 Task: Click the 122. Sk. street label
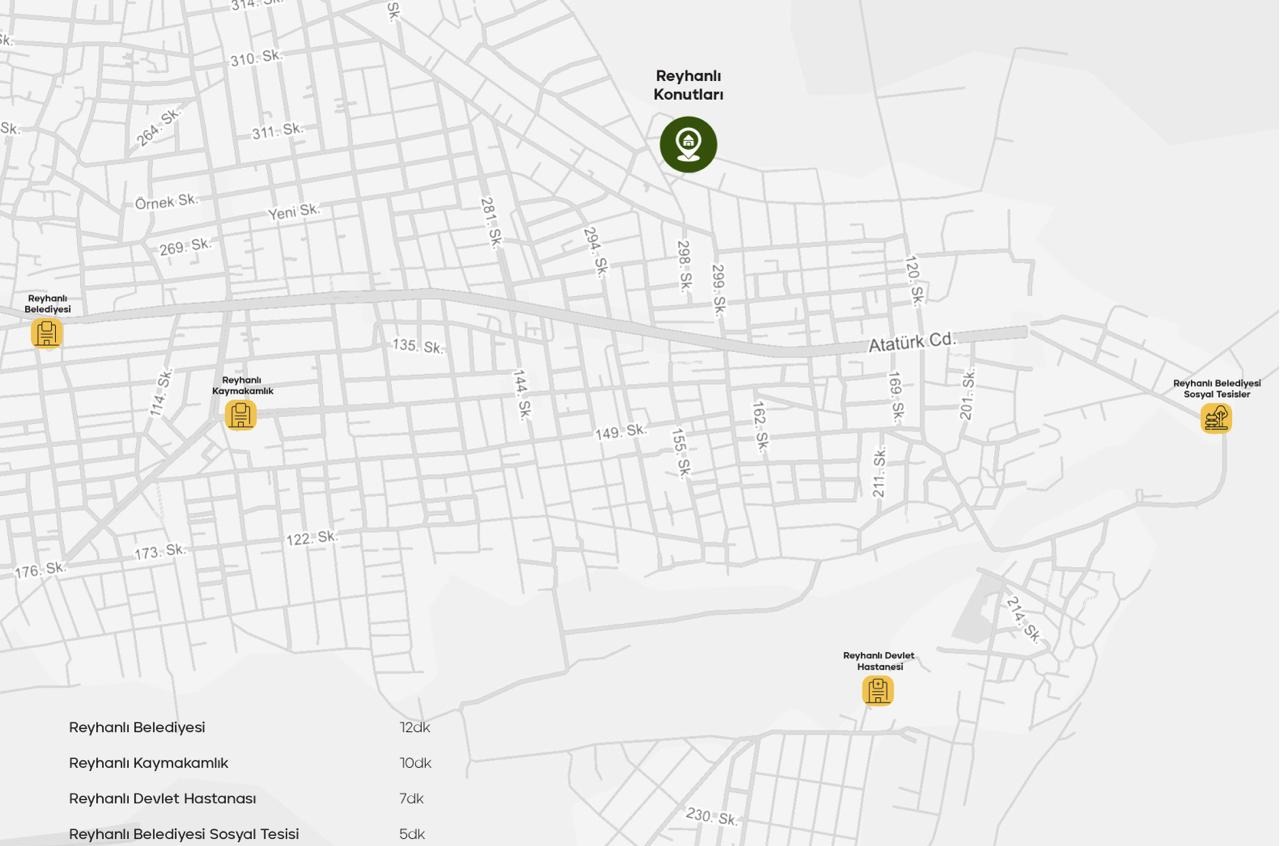[x=312, y=538]
